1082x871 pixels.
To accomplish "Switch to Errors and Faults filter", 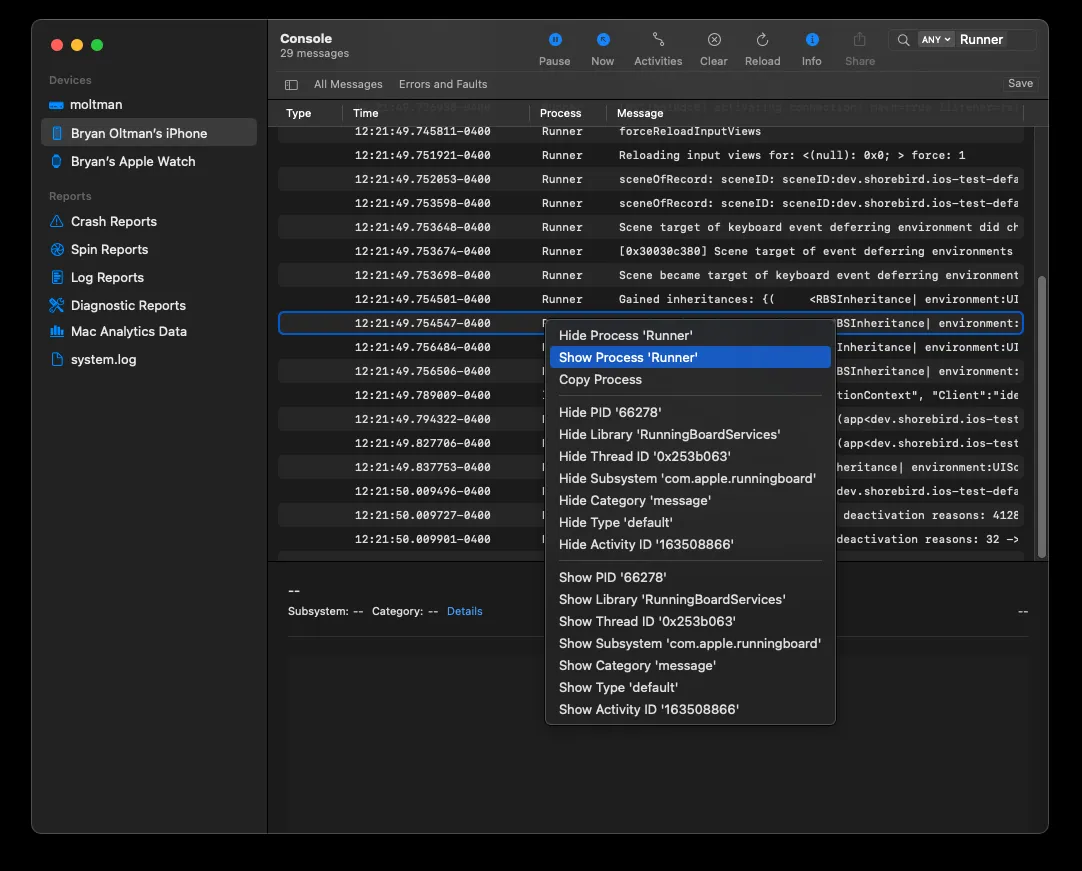I will click(x=443, y=84).
